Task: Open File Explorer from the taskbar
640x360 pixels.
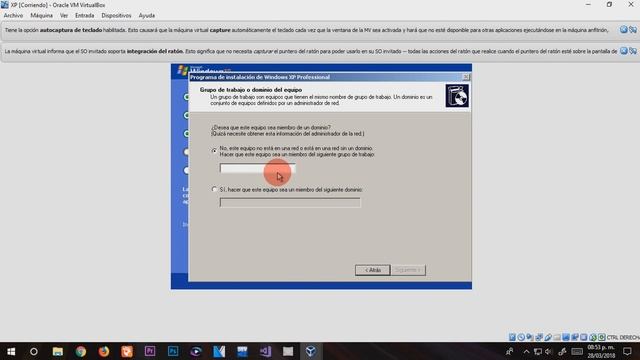Action: pyautogui.click(x=58, y=351)
